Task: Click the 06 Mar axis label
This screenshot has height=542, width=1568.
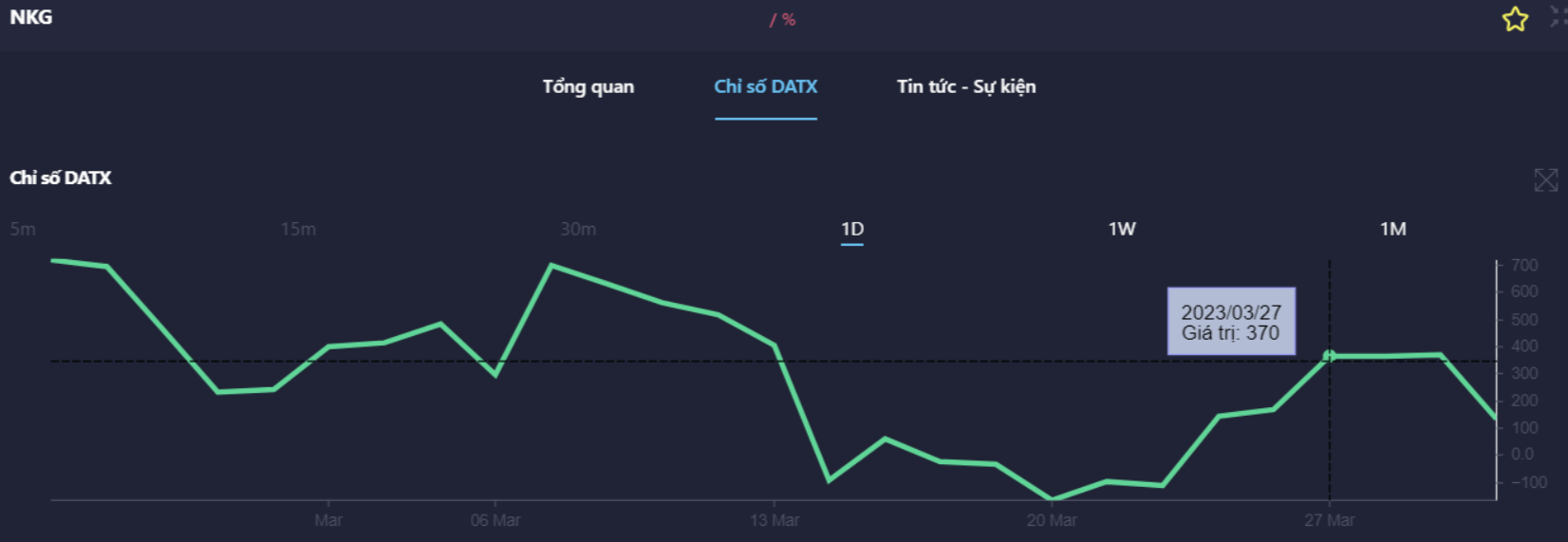Action: (x=495, y=520)
